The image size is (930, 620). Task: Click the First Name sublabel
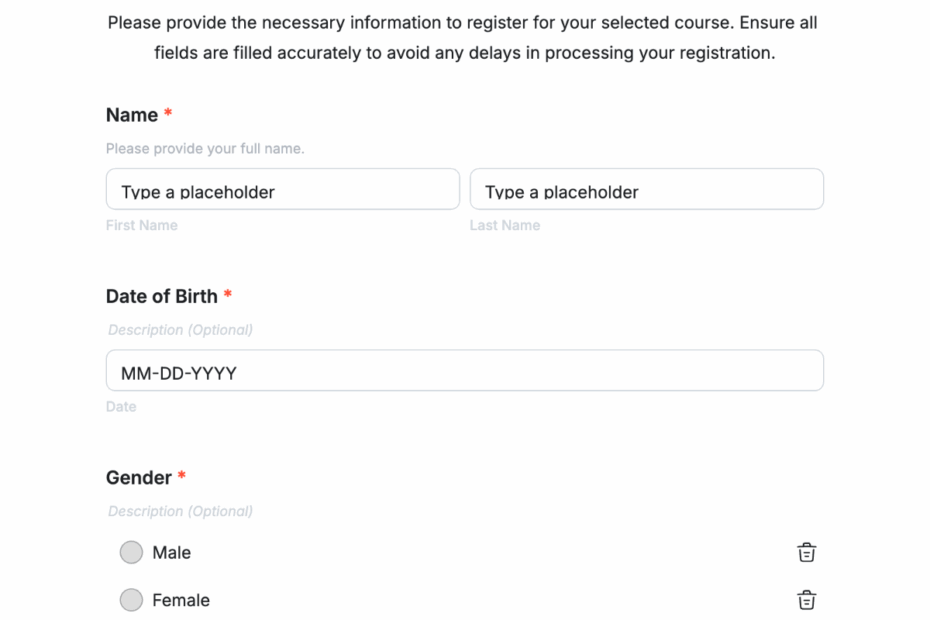click(x=141, y=225)
